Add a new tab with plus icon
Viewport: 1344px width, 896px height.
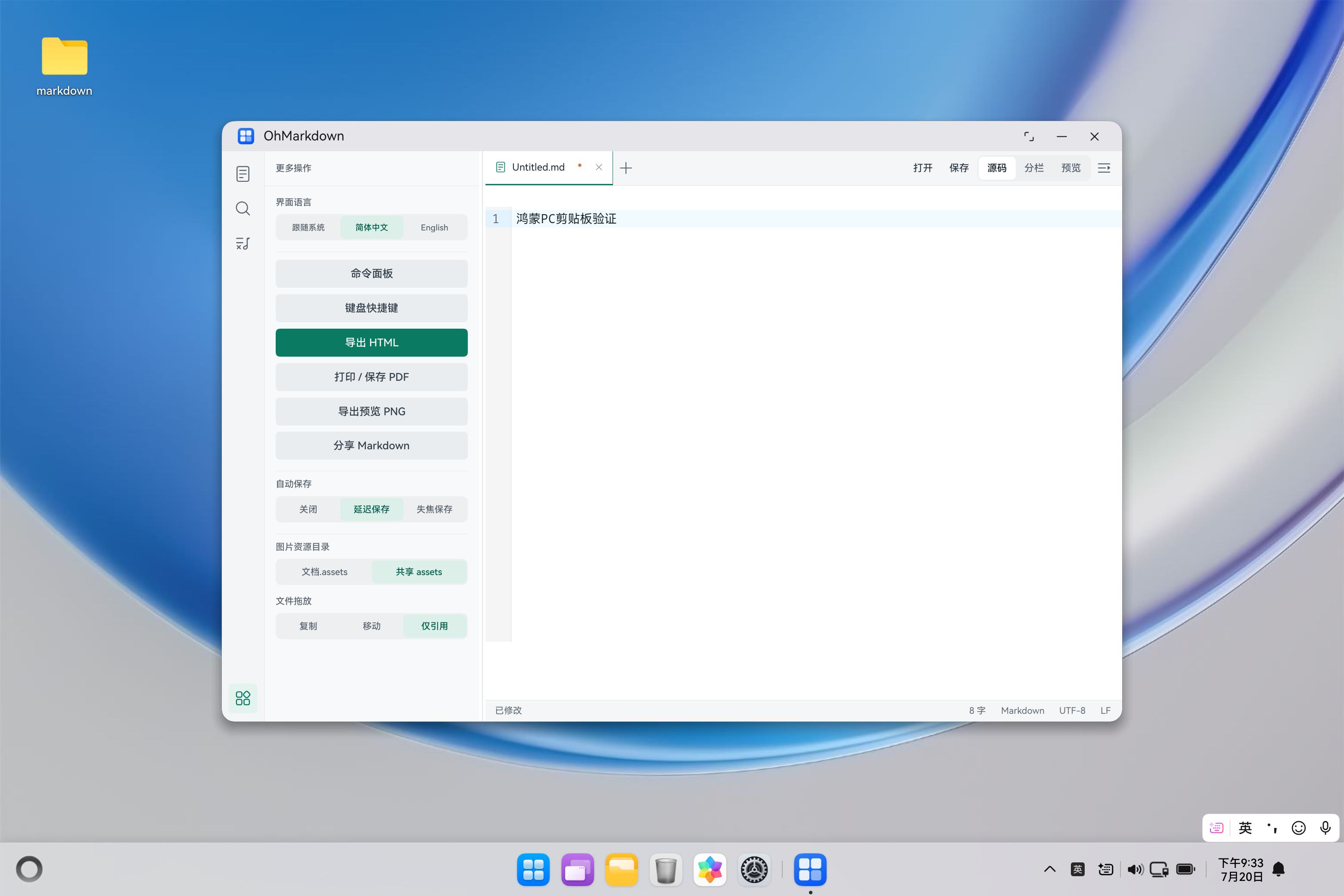[x=626, y=168]
